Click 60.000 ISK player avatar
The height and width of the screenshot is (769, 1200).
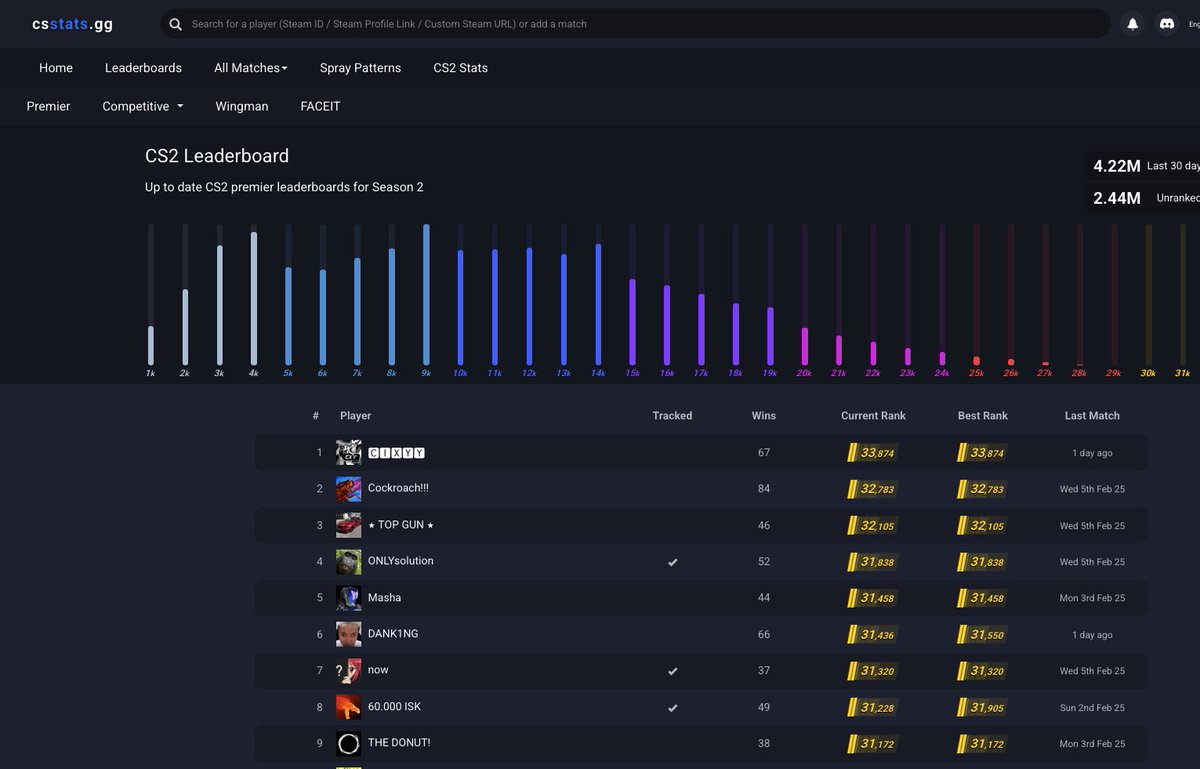[349, 707]
